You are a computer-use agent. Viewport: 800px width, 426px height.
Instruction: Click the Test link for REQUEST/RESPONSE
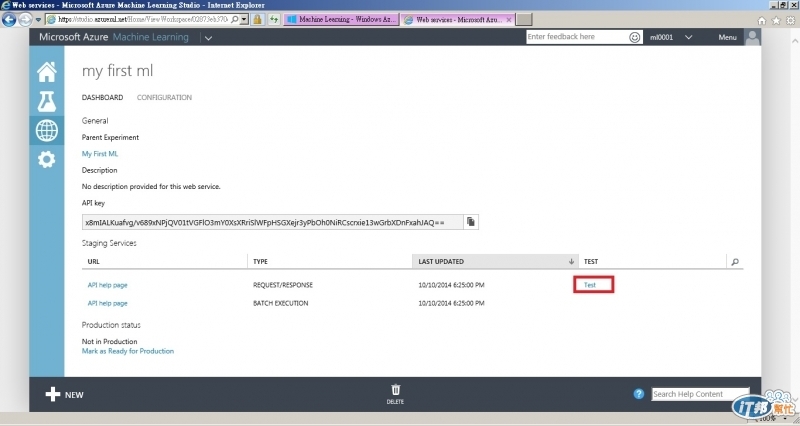pyautogui.click(x=590, y=285)
